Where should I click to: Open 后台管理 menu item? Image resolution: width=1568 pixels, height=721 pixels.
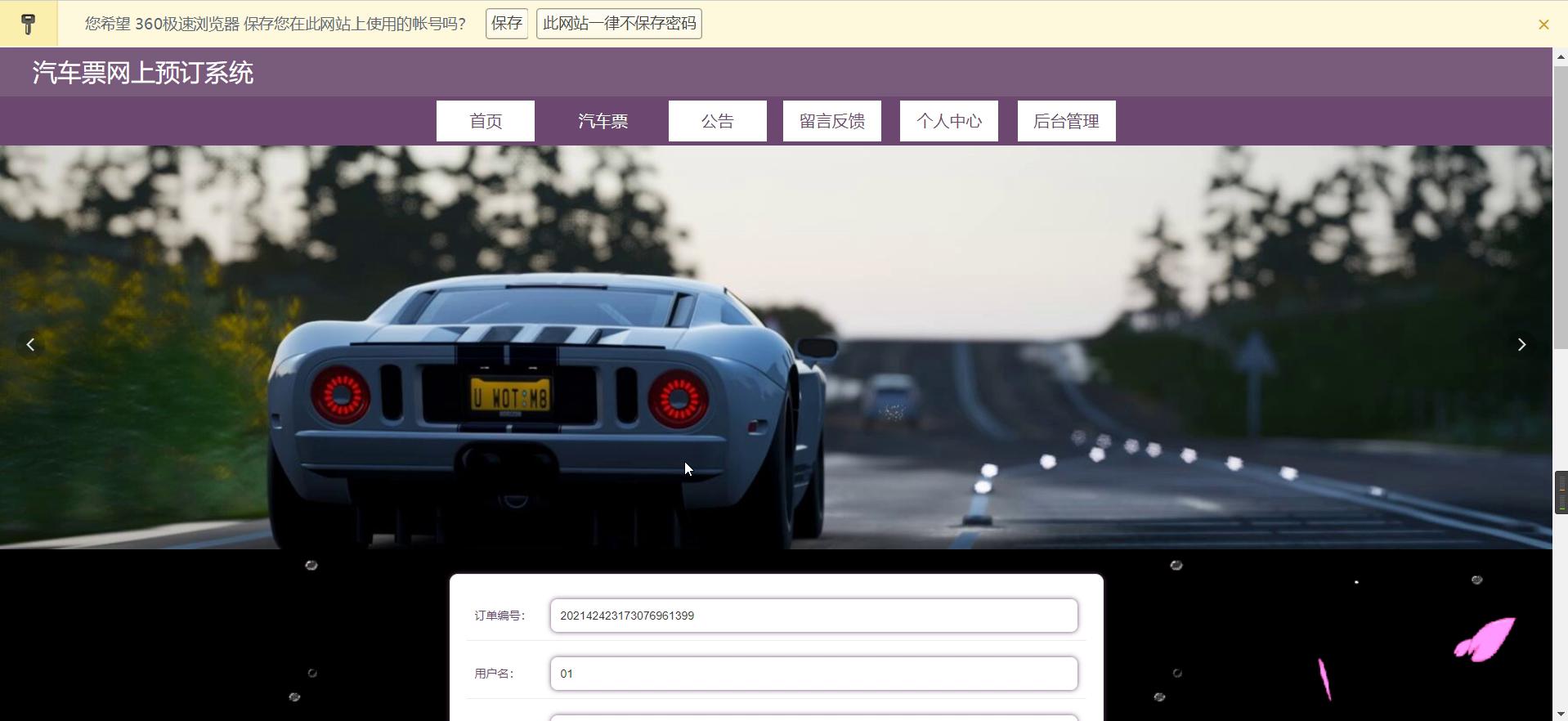[1067, 121]
